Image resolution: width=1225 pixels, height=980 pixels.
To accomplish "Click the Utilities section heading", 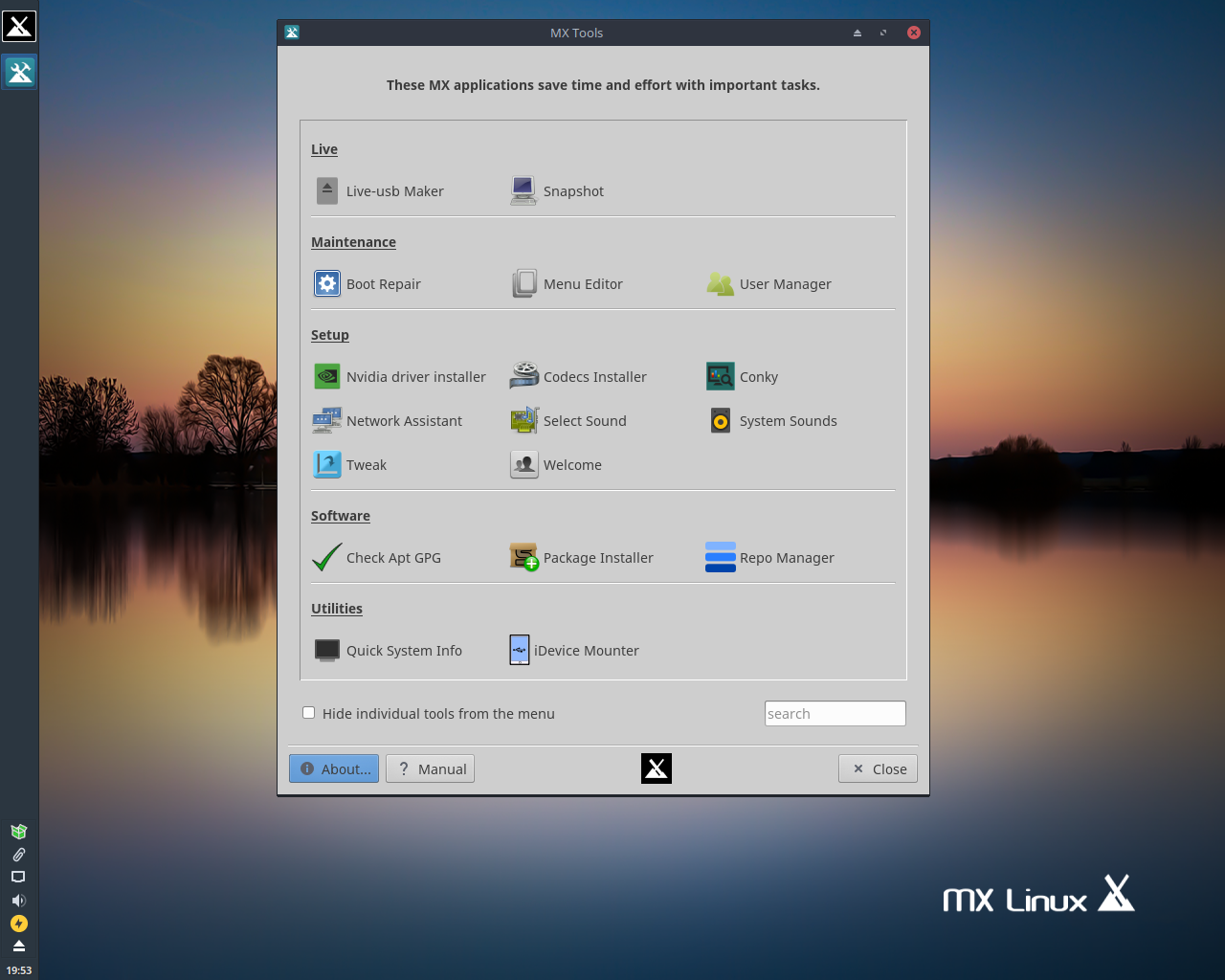I will 337,609.
